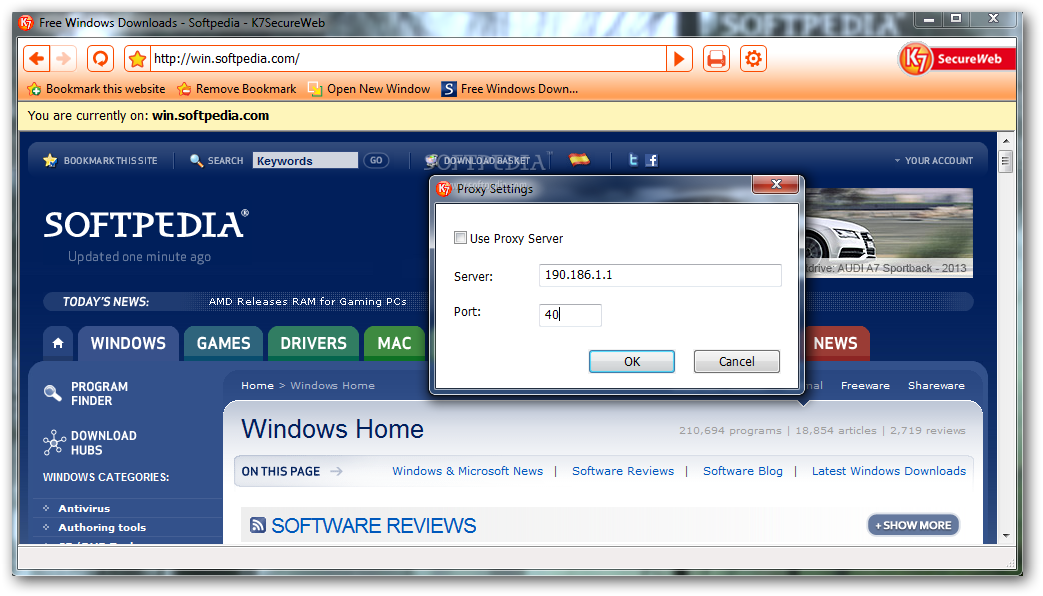Screen dimensions: 1043x596
Task: Switch to the MAC tab
Action: click(394, 343)
